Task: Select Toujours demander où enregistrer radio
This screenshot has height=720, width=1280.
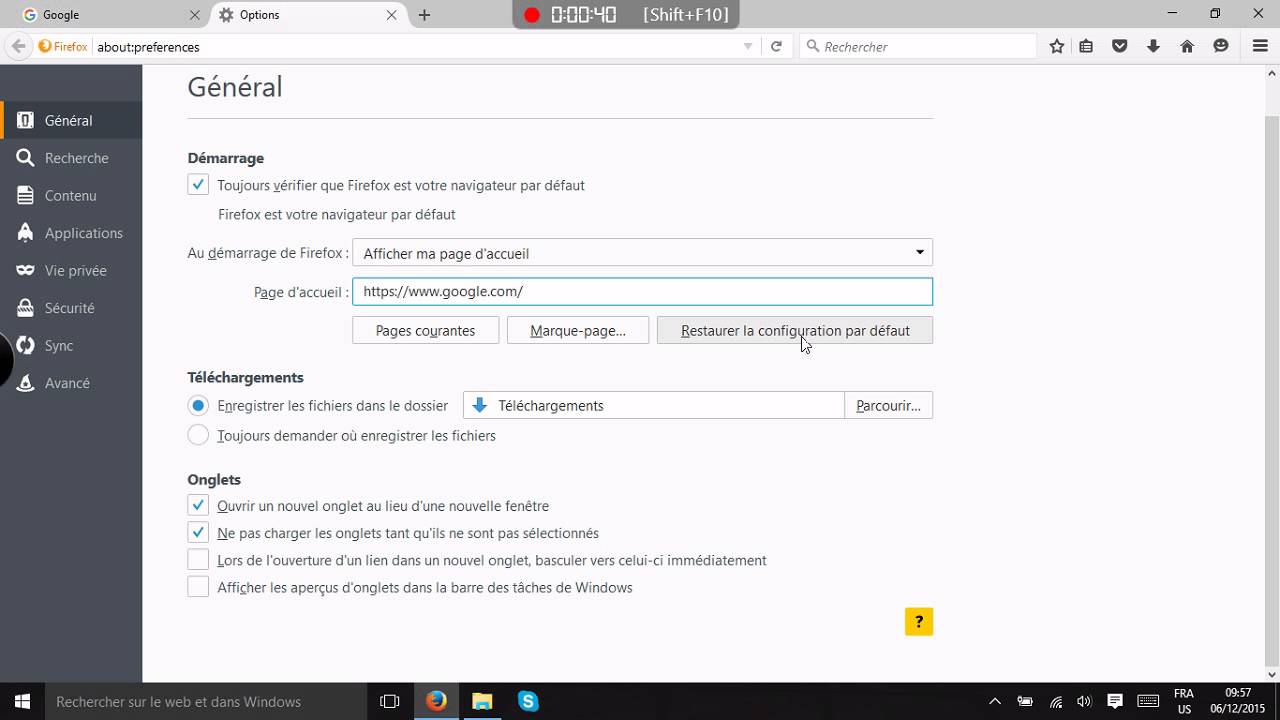Action: [x=198, y=435]
